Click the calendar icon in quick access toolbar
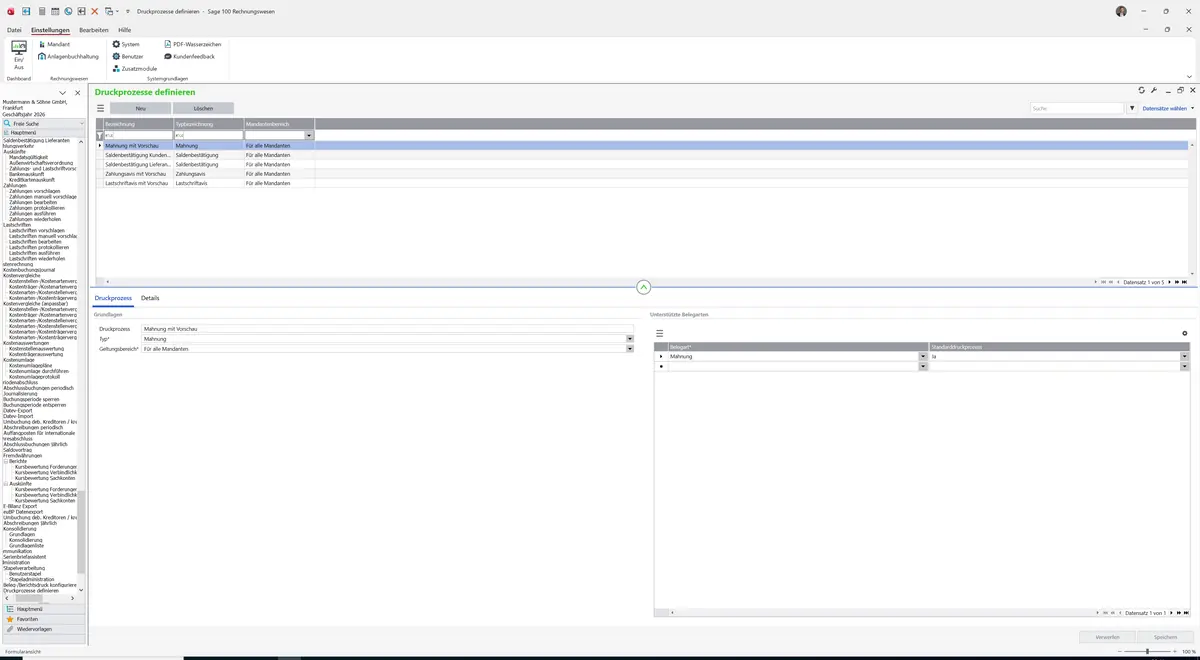1200x660 pixels. [x=54, y=11]
